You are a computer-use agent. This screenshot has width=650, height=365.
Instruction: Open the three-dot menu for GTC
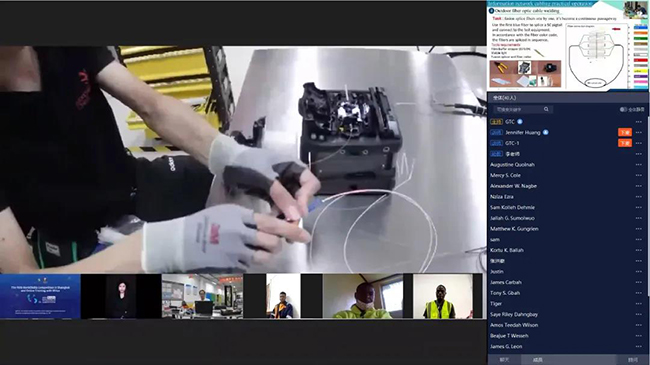click(x=638, y=122)
